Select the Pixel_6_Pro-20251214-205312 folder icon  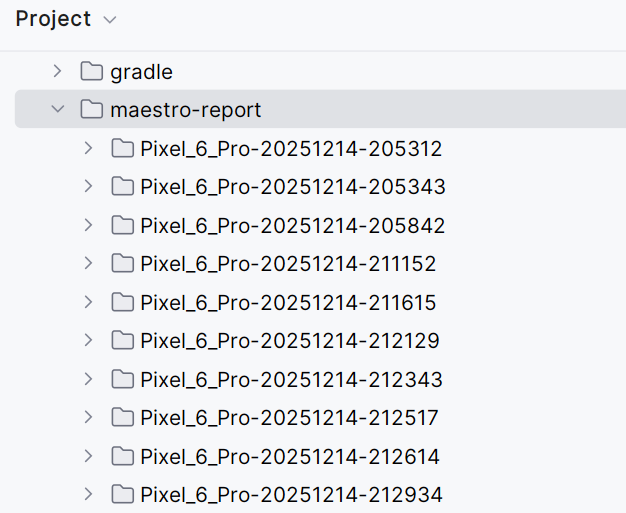point(122,148)
